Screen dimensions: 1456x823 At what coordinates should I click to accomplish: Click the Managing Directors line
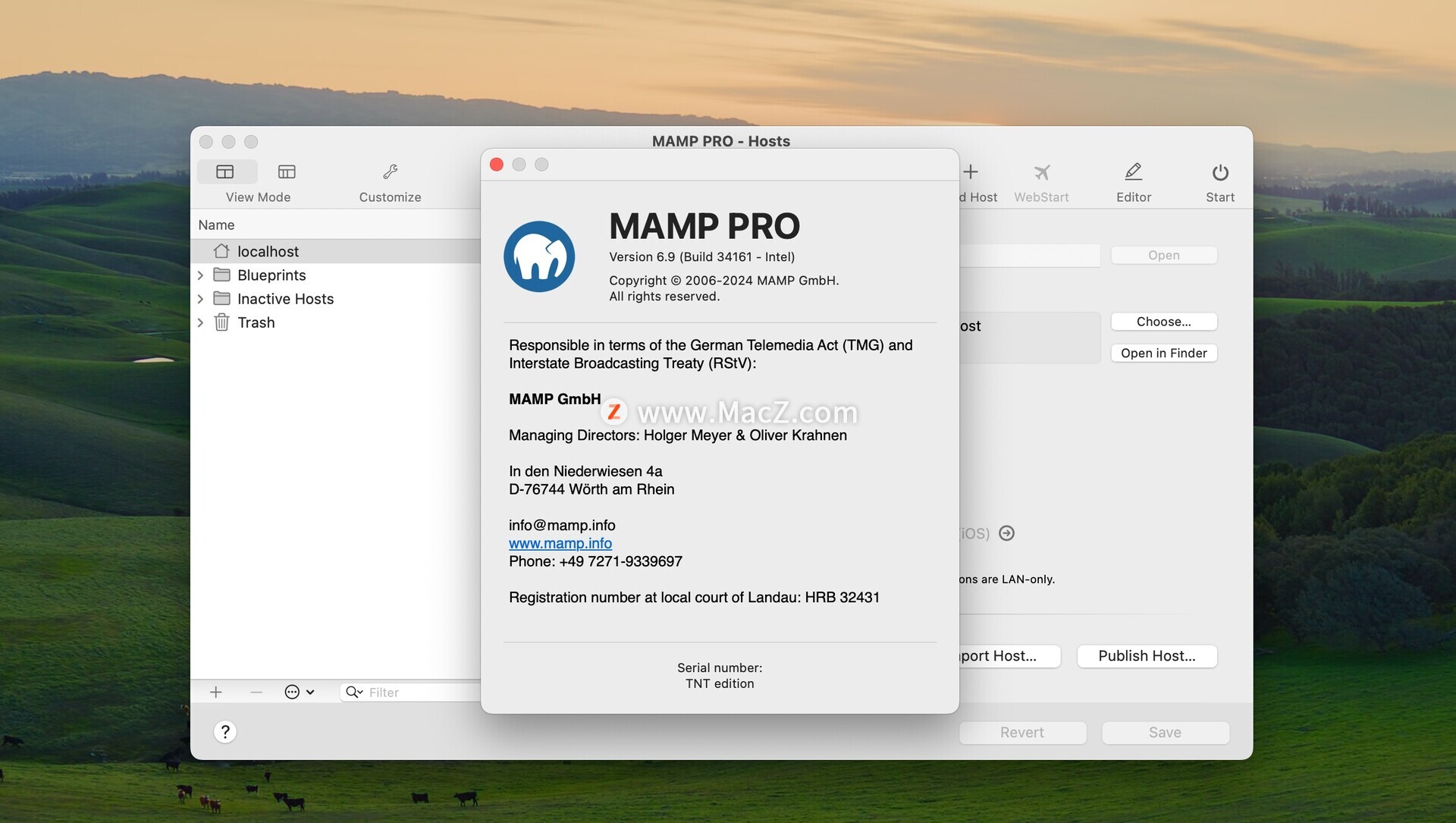[678, 435]
